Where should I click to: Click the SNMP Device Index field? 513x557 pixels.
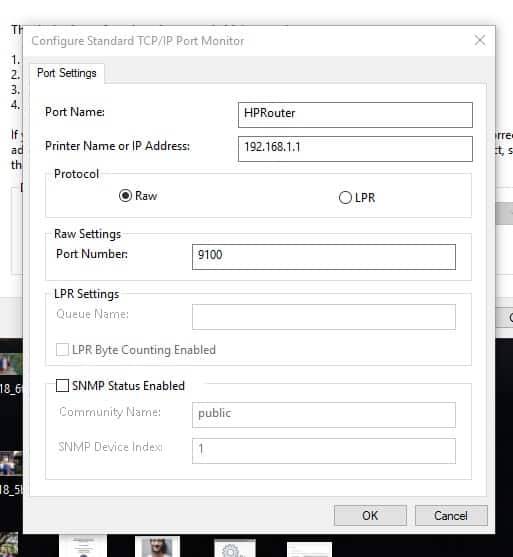click(x=324, y=451)
